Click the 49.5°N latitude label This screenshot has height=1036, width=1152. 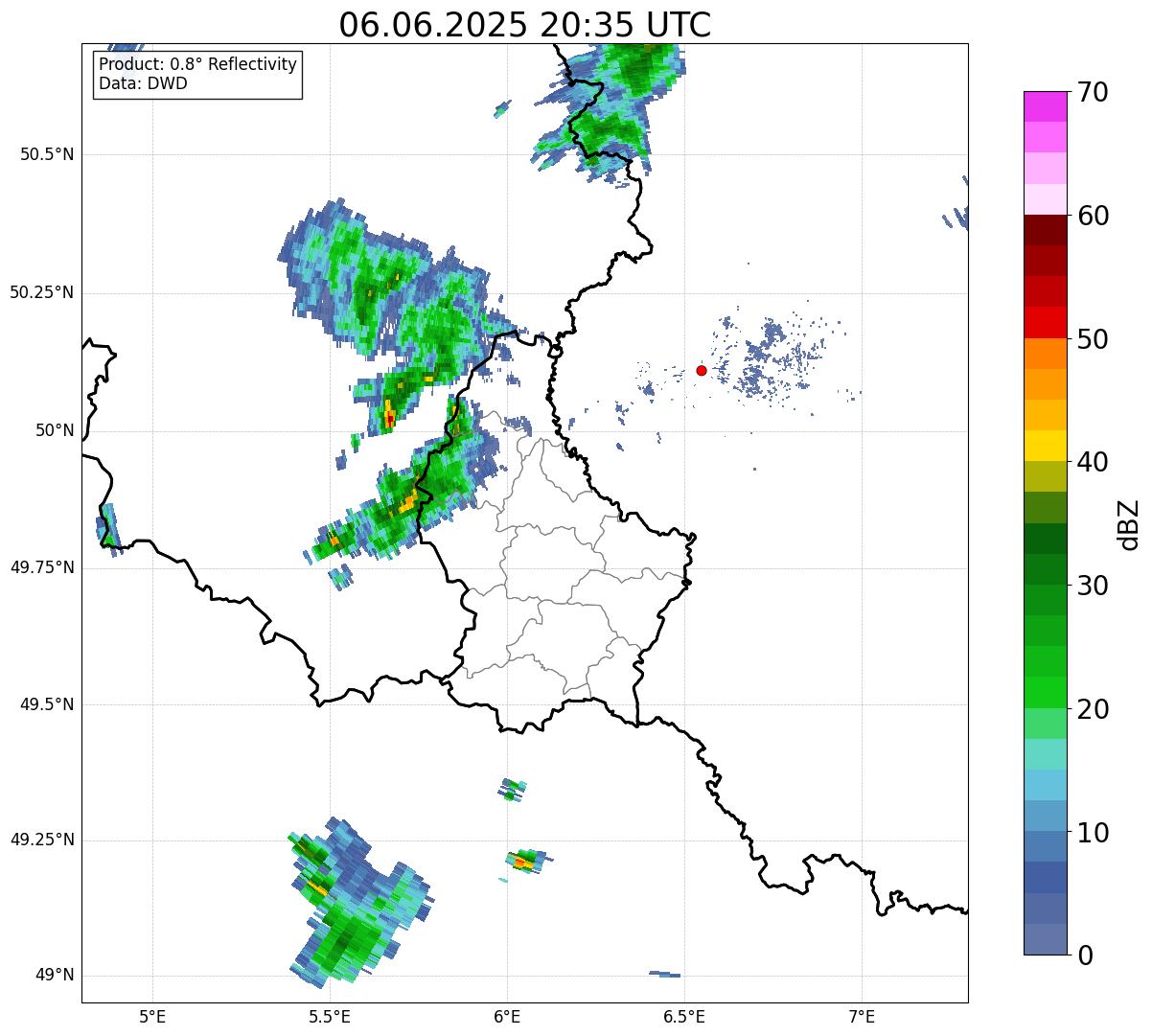pyautogui.click(x=47, y=704)
